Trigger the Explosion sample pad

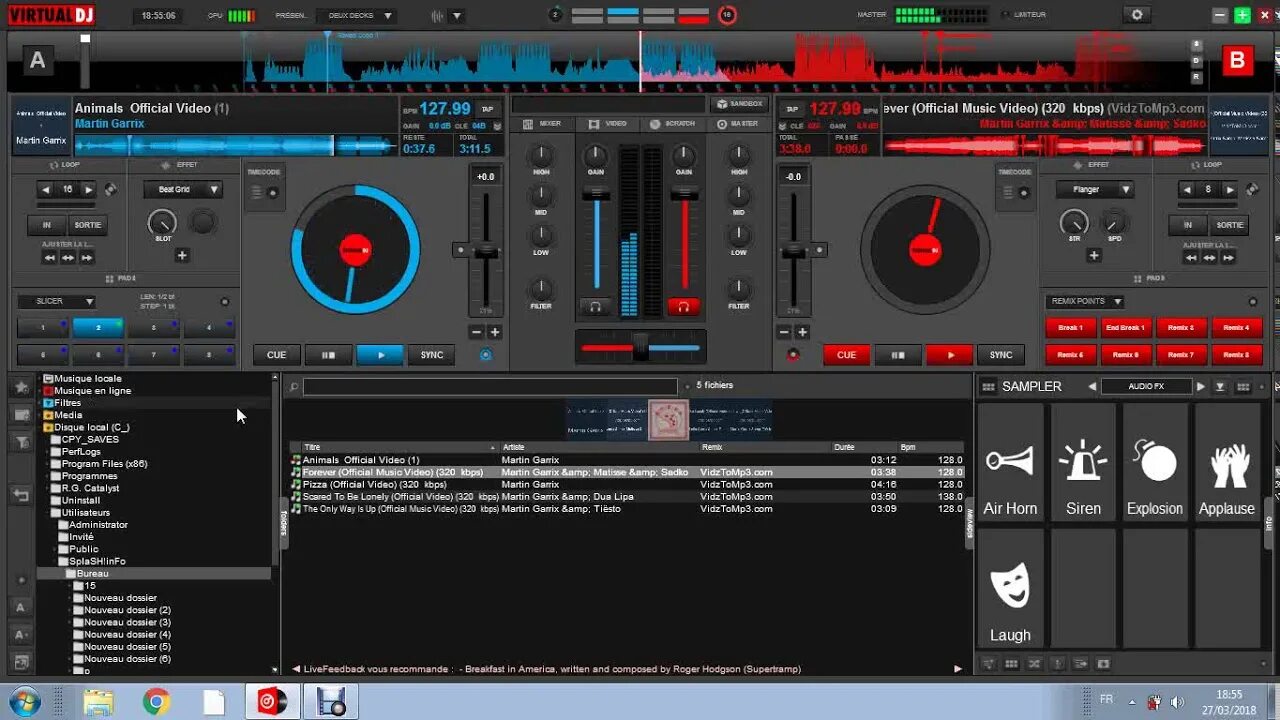[1155, 461]
